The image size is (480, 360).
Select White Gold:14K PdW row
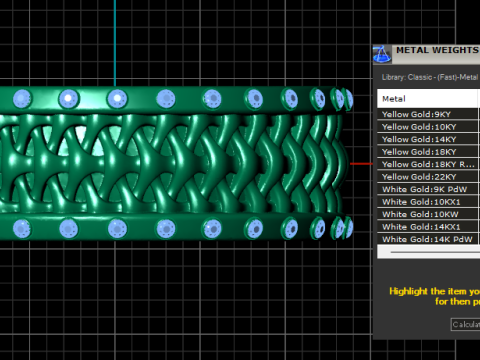pos(428,239)
